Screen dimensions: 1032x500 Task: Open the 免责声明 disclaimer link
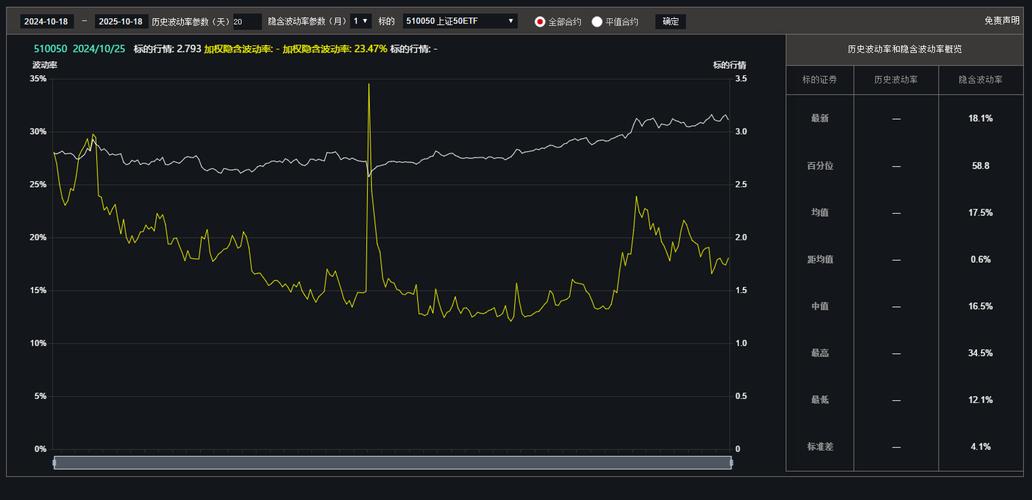1001,20
